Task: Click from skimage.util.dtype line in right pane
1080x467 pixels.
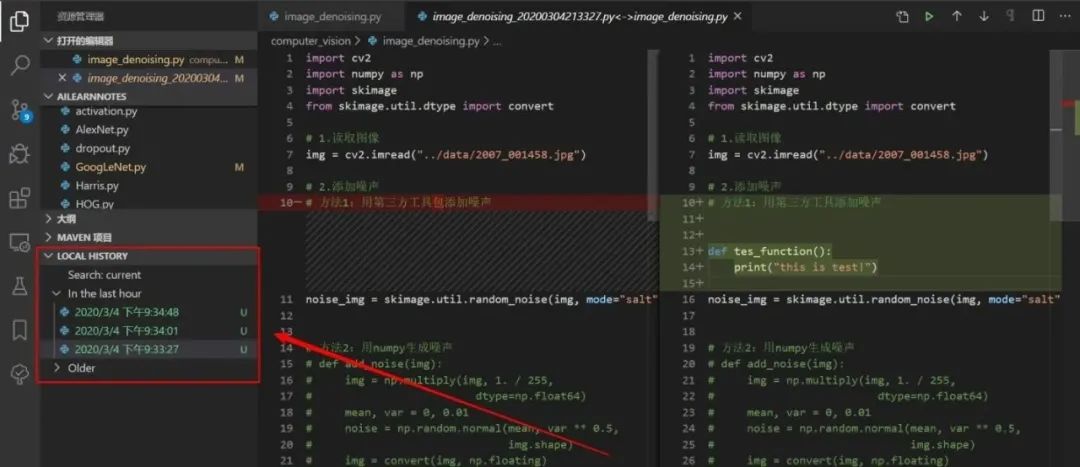Action: coord(831,106)
